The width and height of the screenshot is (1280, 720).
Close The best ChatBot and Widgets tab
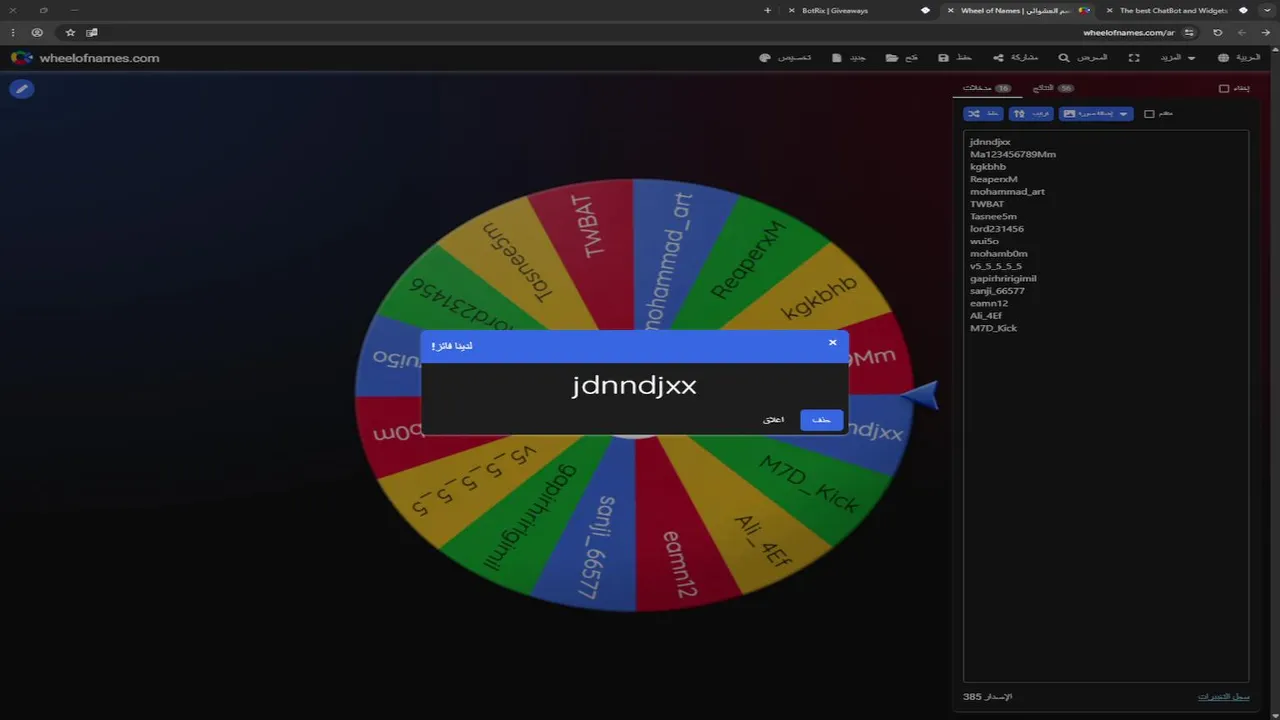[x=1110, y=10]
